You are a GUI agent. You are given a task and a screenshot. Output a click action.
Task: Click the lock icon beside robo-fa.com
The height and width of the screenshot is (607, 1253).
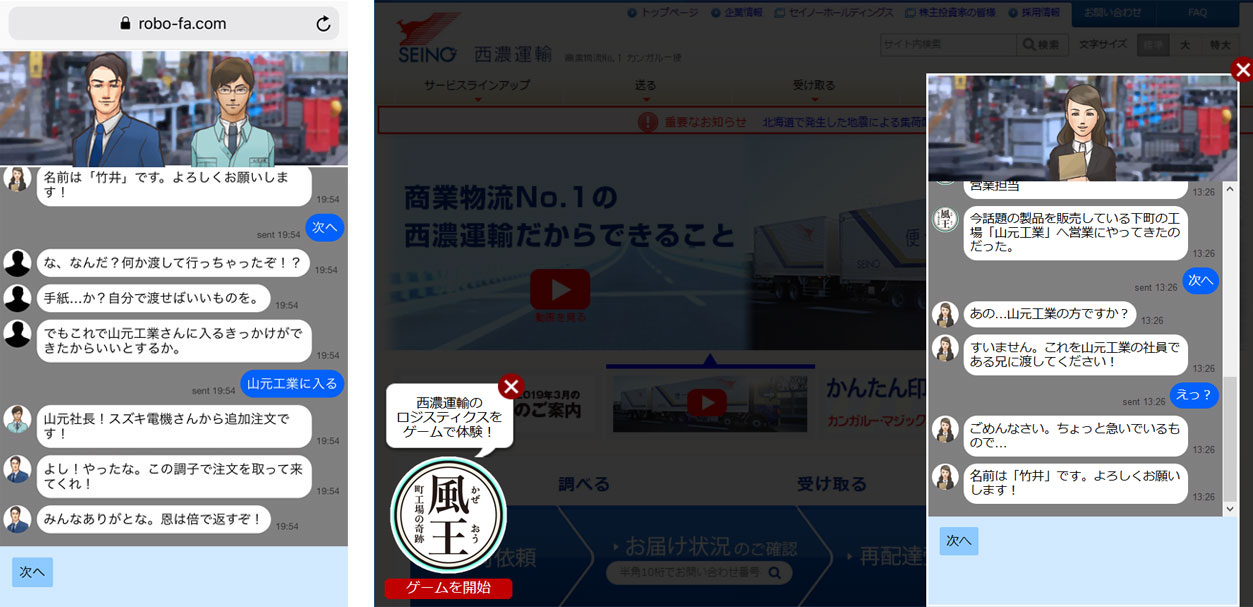(x=125, y=23)
